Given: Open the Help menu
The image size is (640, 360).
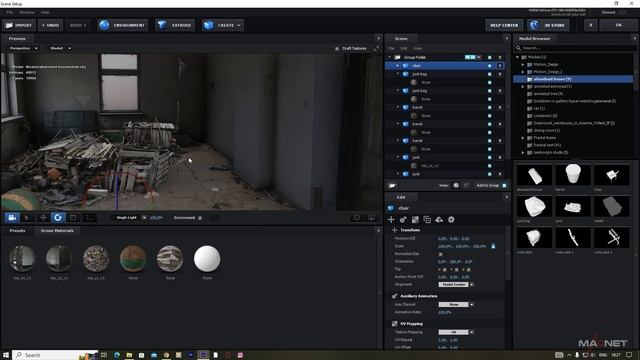Looking at the screenshot, I should (x=45, y=13).
